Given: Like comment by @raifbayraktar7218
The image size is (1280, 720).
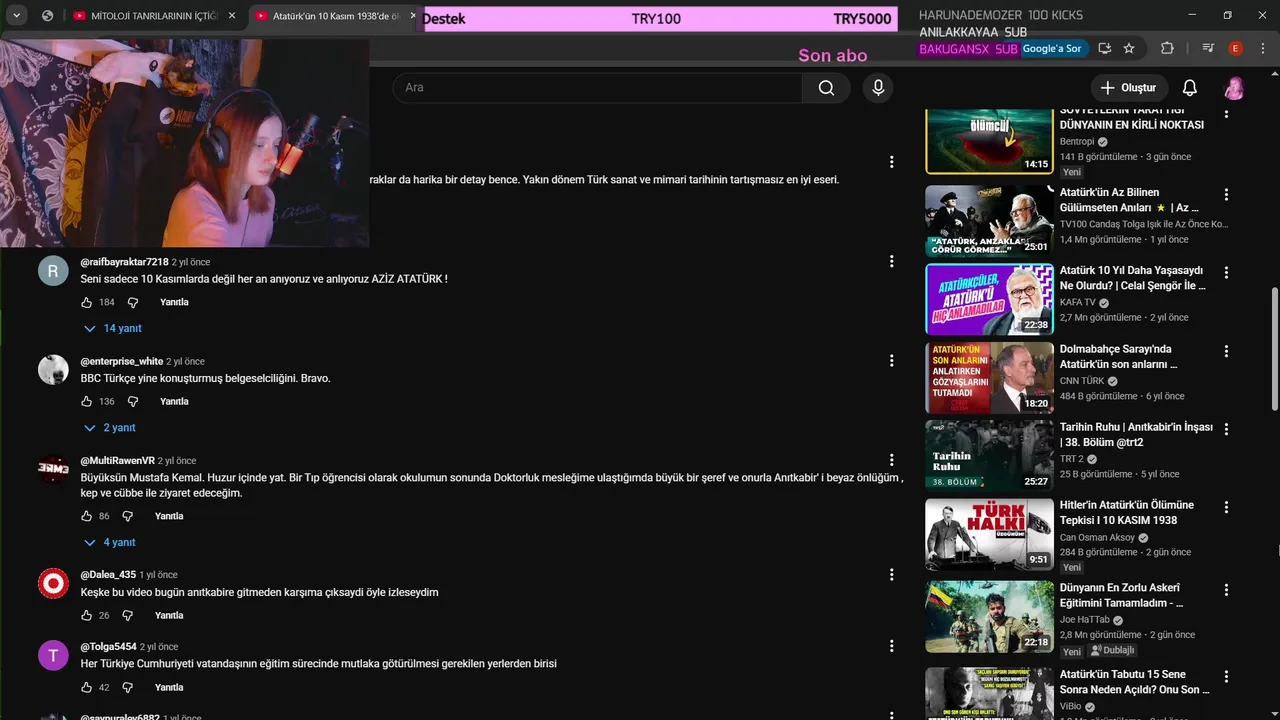Looking at the screenshot, I should pyautogui.click(x=87, y=302).
